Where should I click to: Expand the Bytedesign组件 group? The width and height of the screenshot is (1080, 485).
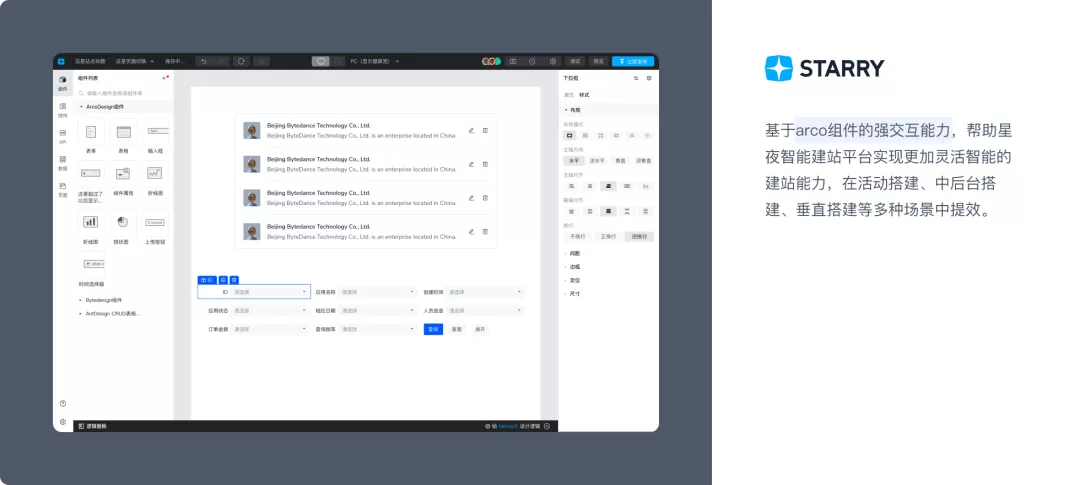(x=101, y=300)
